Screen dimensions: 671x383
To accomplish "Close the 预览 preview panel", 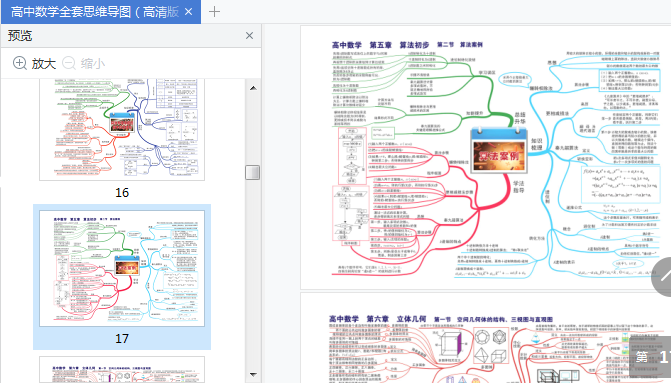I will pyautogui.click(x=249, y=36).
